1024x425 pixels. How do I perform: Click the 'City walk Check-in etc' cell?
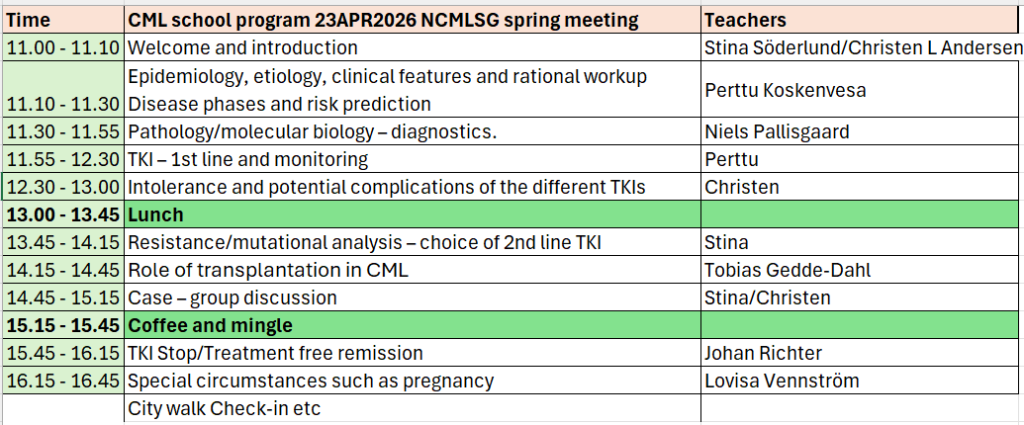pos(411,408)
